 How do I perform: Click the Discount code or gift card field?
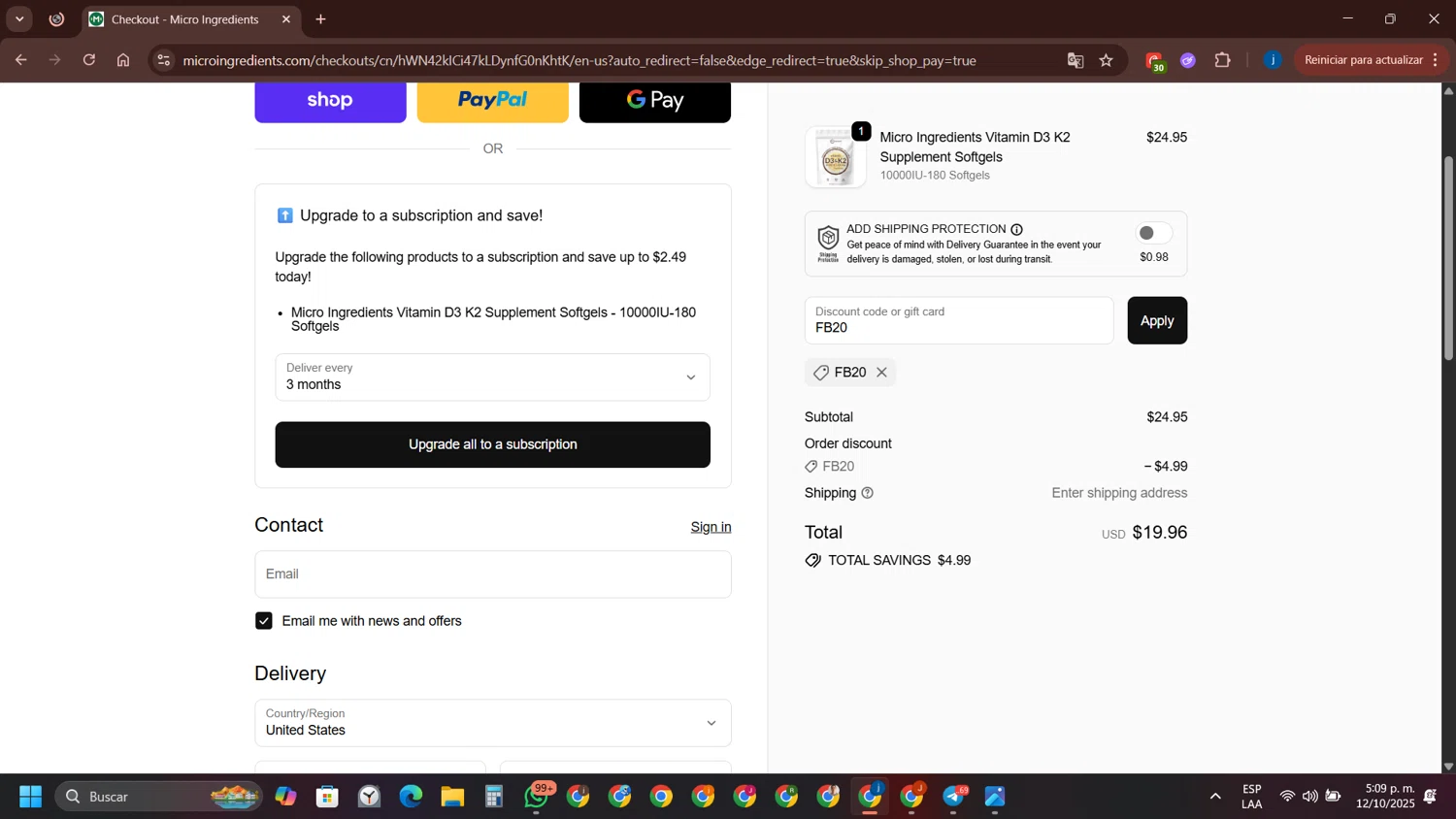tap(959, 320)
